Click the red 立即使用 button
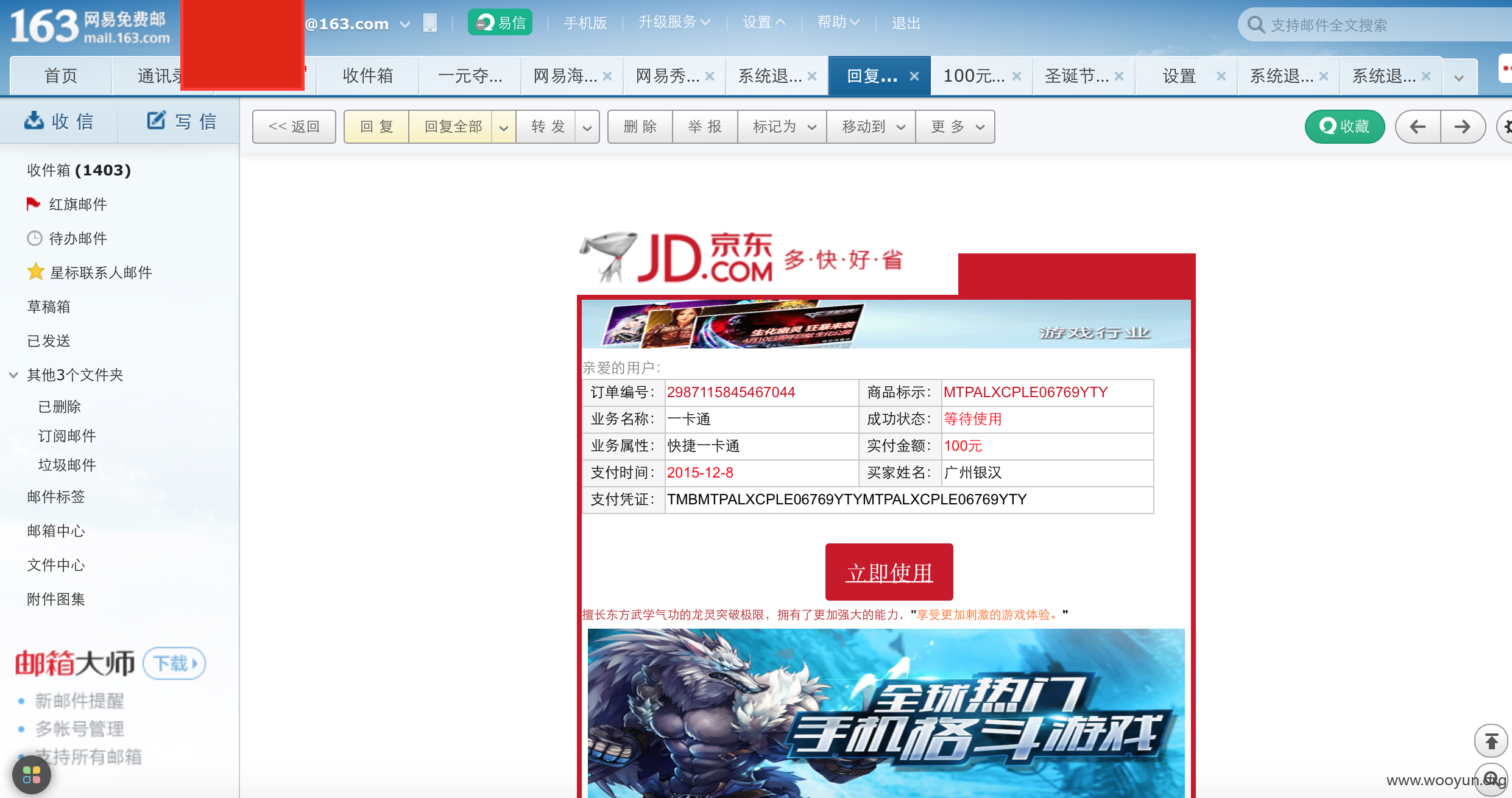This screenshot has width=1512, height=798. 889,572
